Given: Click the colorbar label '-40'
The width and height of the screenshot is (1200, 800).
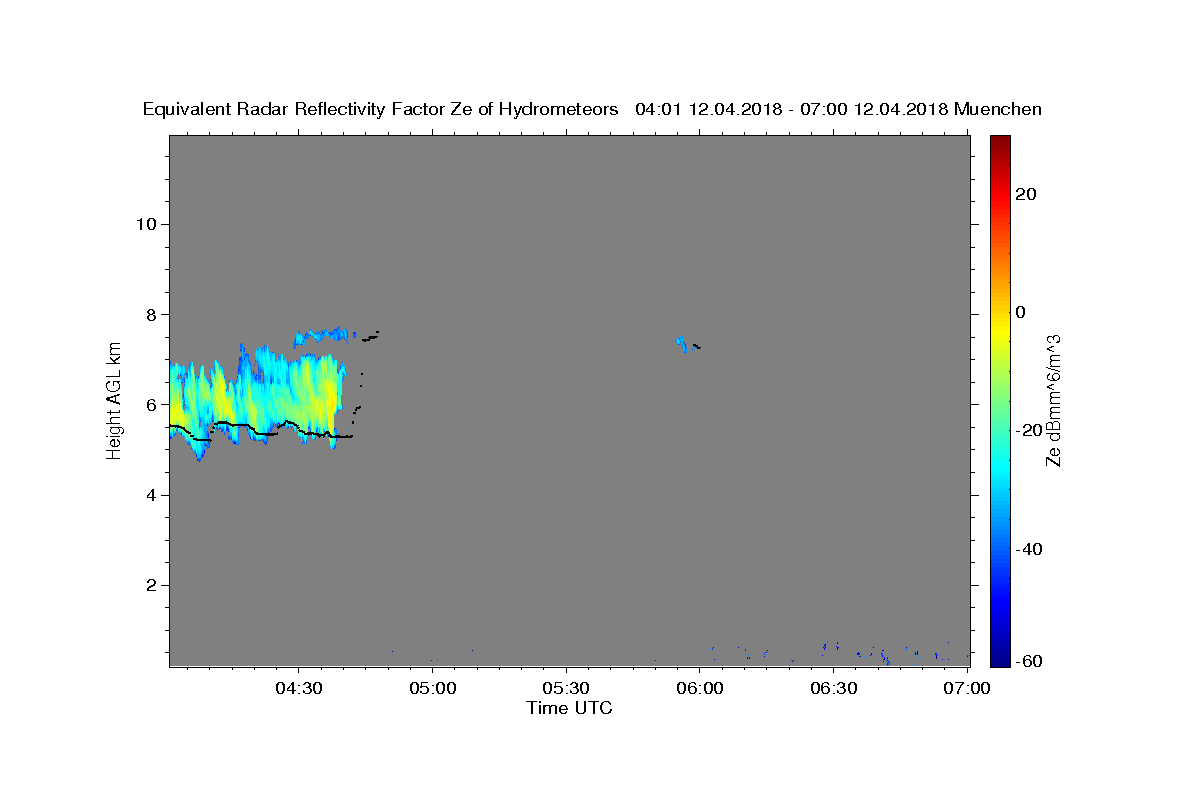Looking at the screenshot, I should [x=1029, y=548].
